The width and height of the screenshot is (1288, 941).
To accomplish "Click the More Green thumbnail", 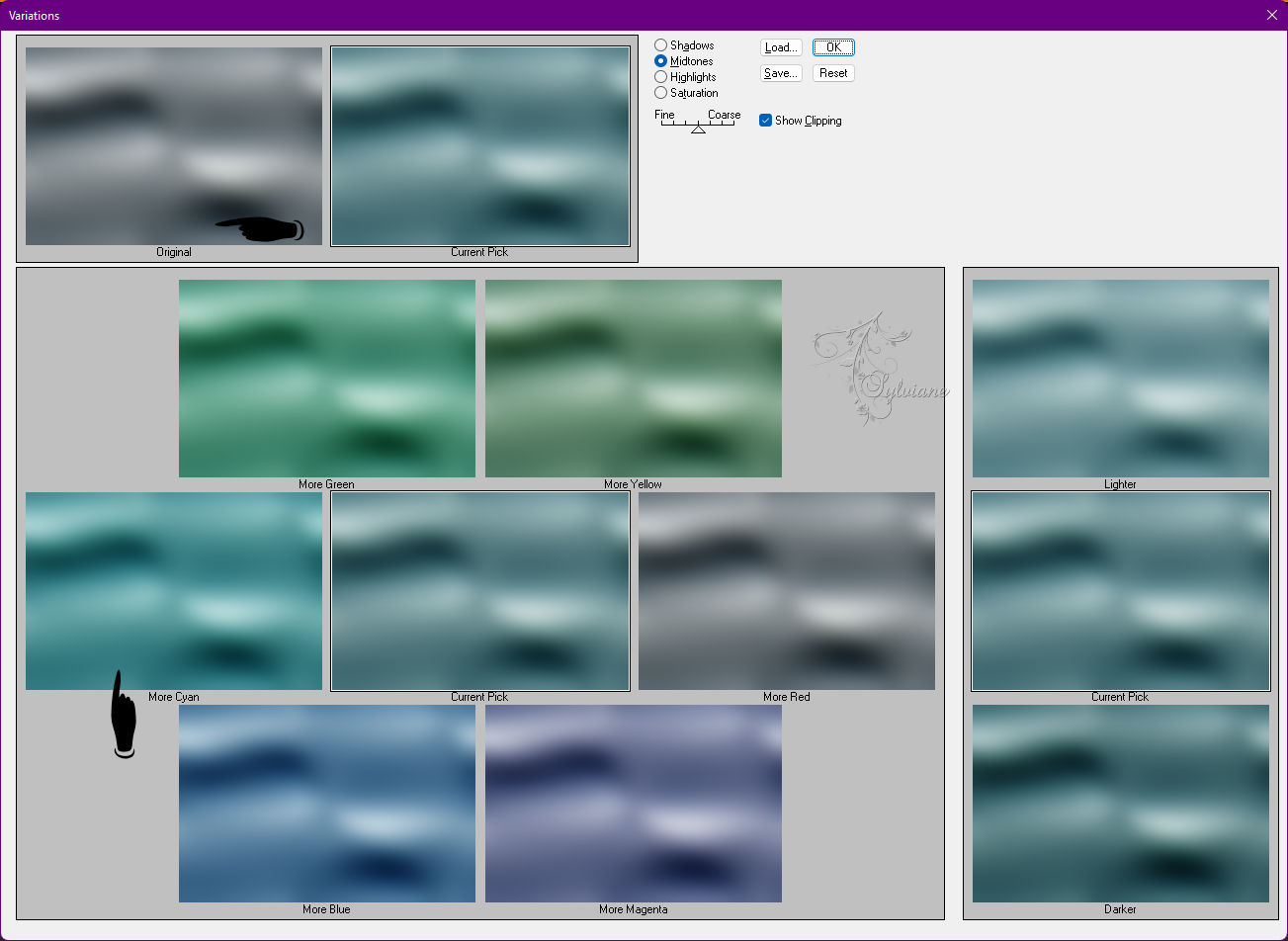I will coord(327,379).
